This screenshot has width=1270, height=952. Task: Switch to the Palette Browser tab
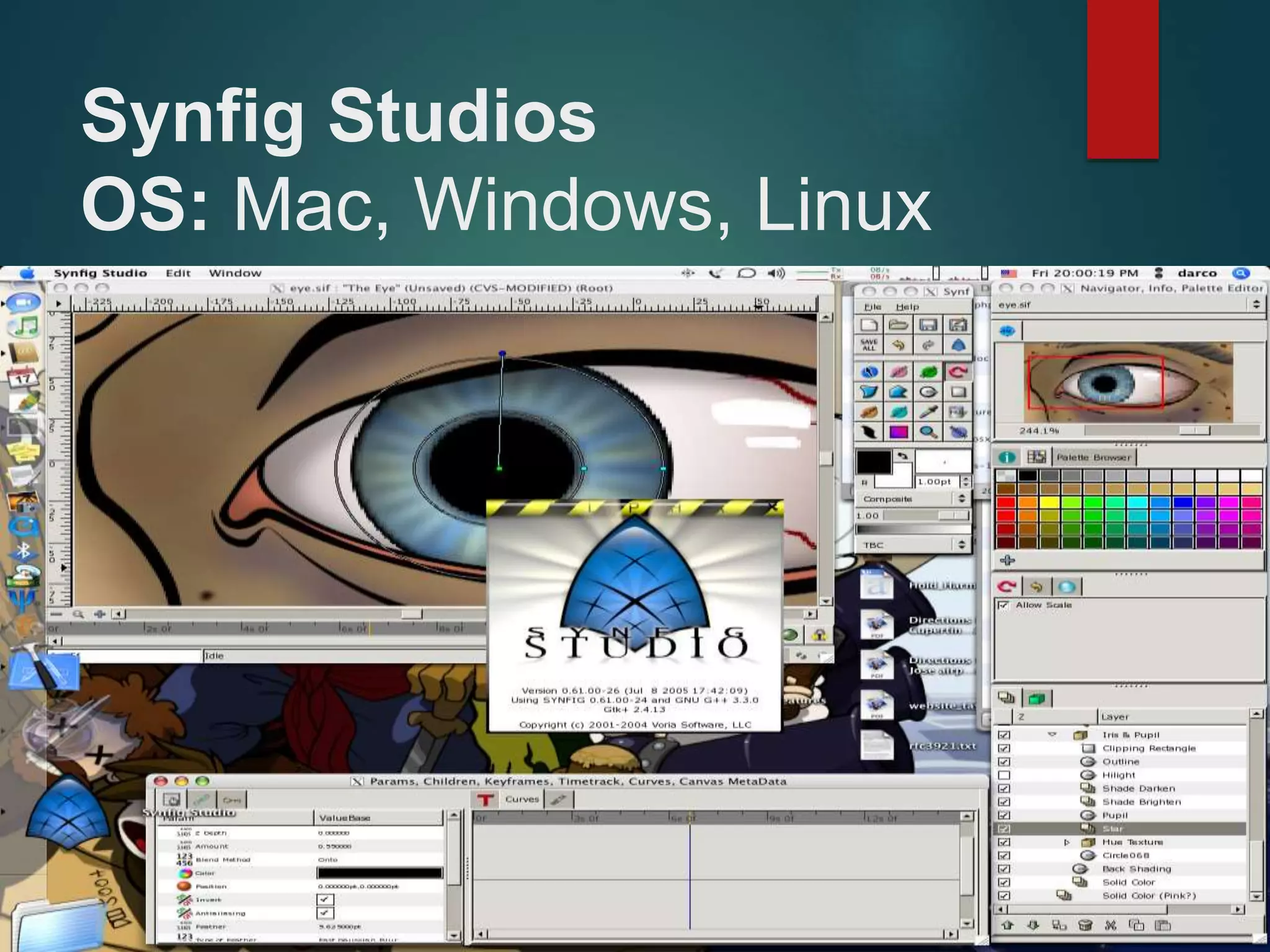click(1093, 457)
